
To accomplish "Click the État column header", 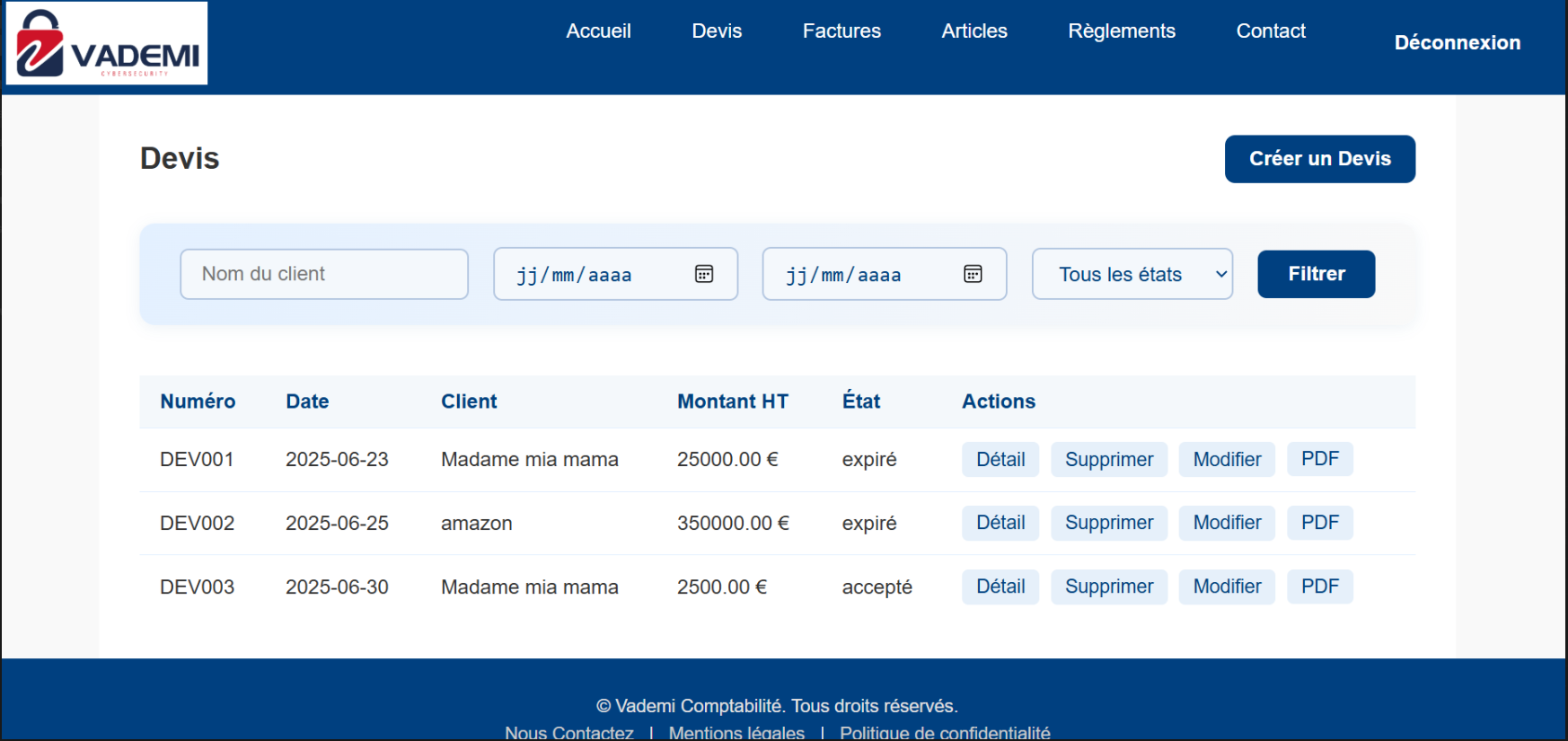I will click(861, 401).
